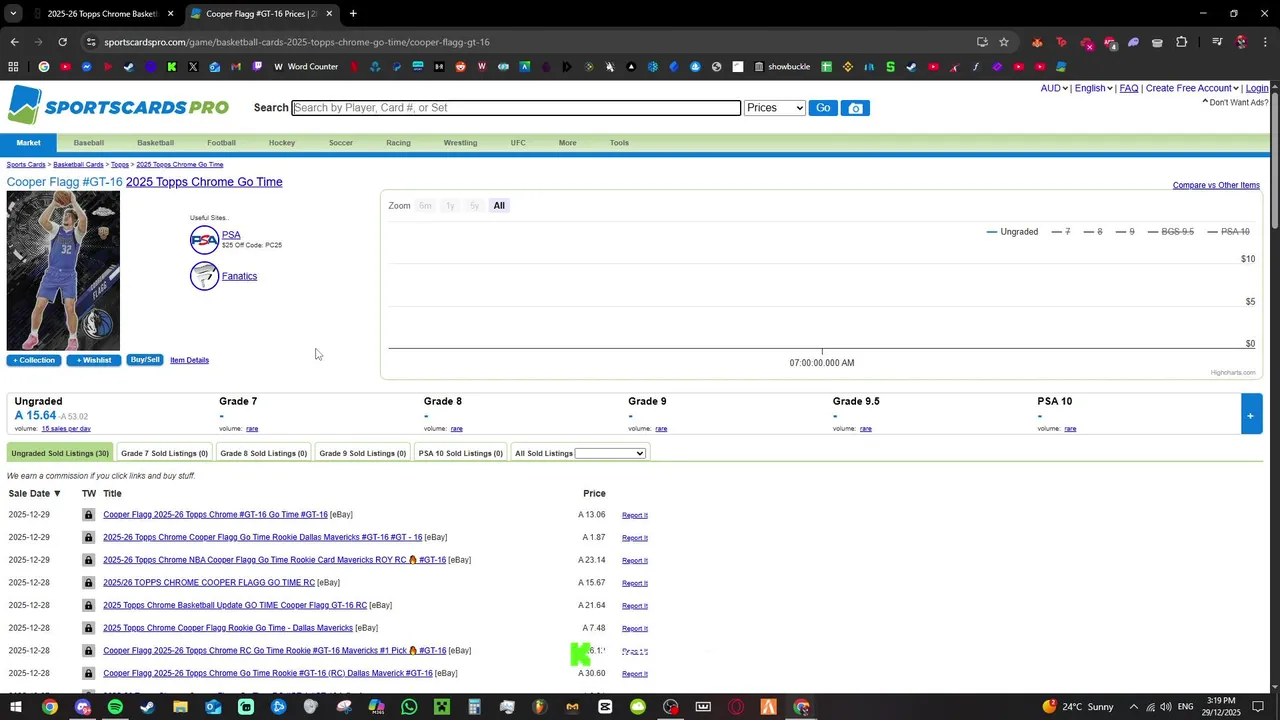Toggle the grade 7 series in legend
1280x720 pixels.
(1061, 232)
